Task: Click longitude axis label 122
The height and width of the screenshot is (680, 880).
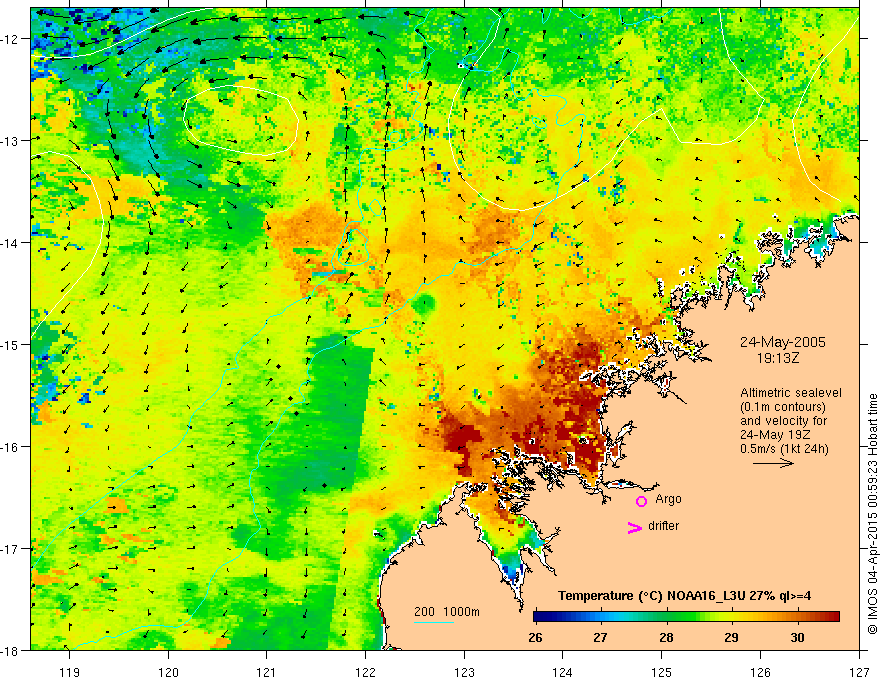Action: click(x=365, y=672)
